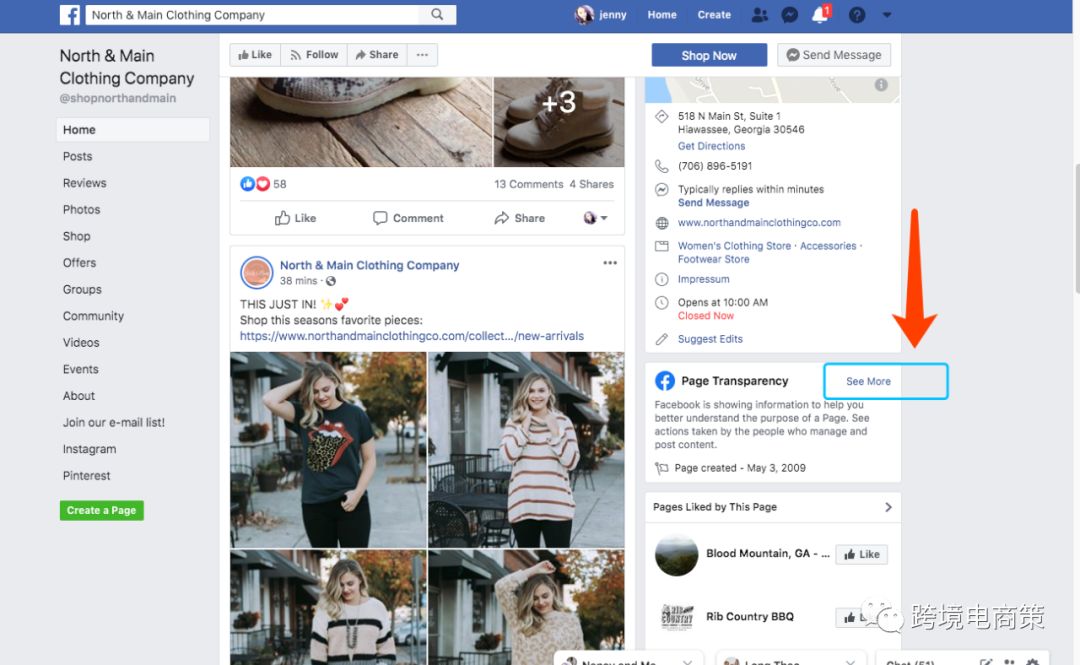
Task: Toggle Like for the page
Action: point(255,55)
